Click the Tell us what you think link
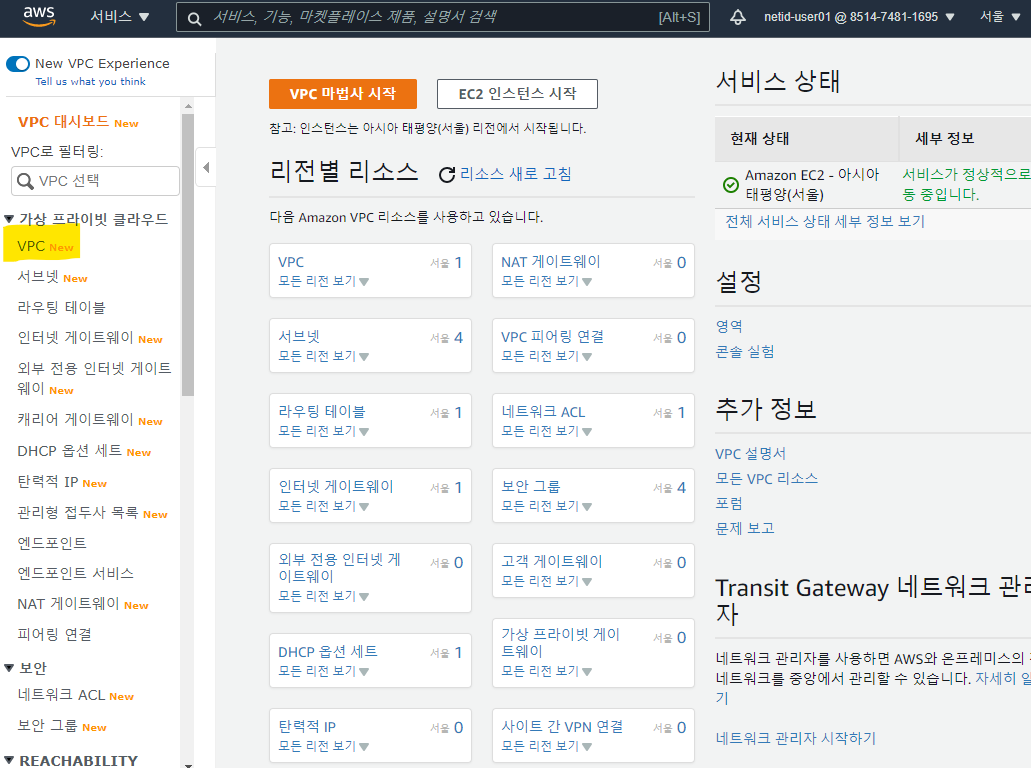 91,82
